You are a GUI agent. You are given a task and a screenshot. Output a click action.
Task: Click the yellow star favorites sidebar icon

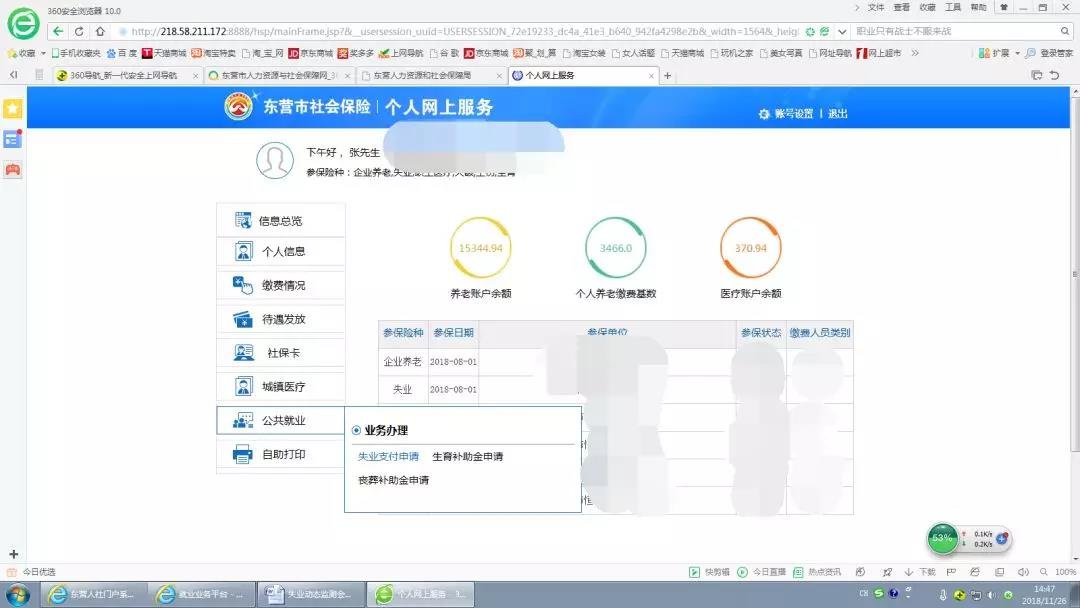(x=12, y=108)
